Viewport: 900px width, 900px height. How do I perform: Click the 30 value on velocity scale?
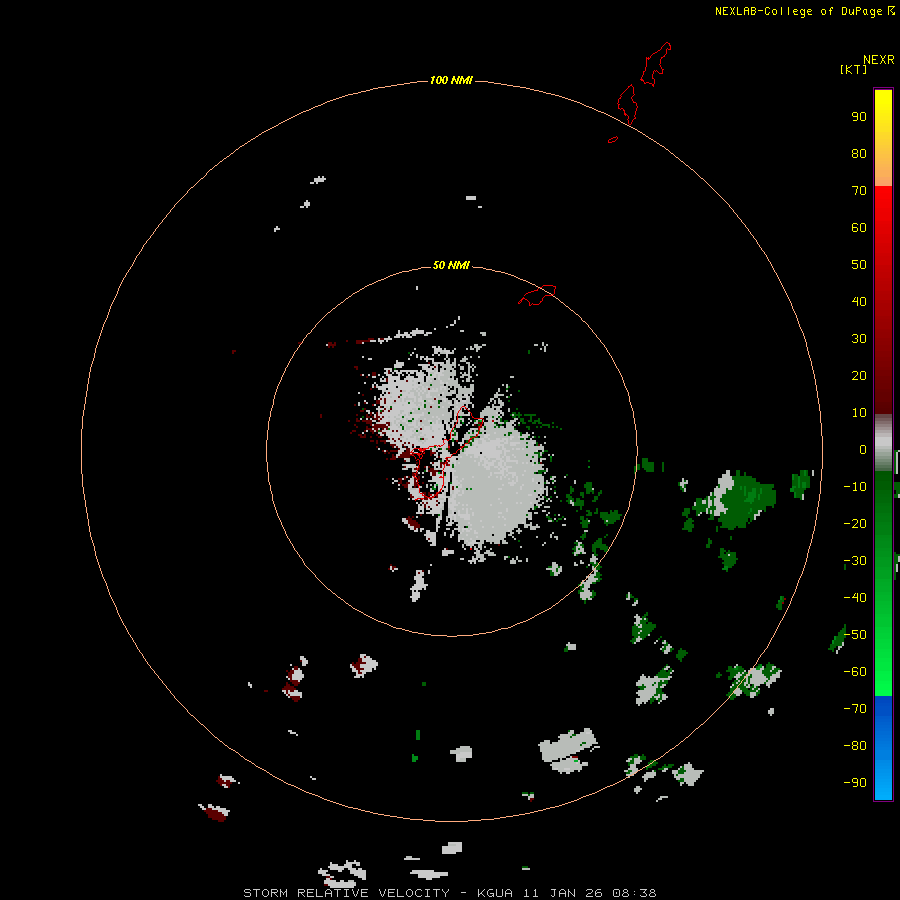point(859,339)
